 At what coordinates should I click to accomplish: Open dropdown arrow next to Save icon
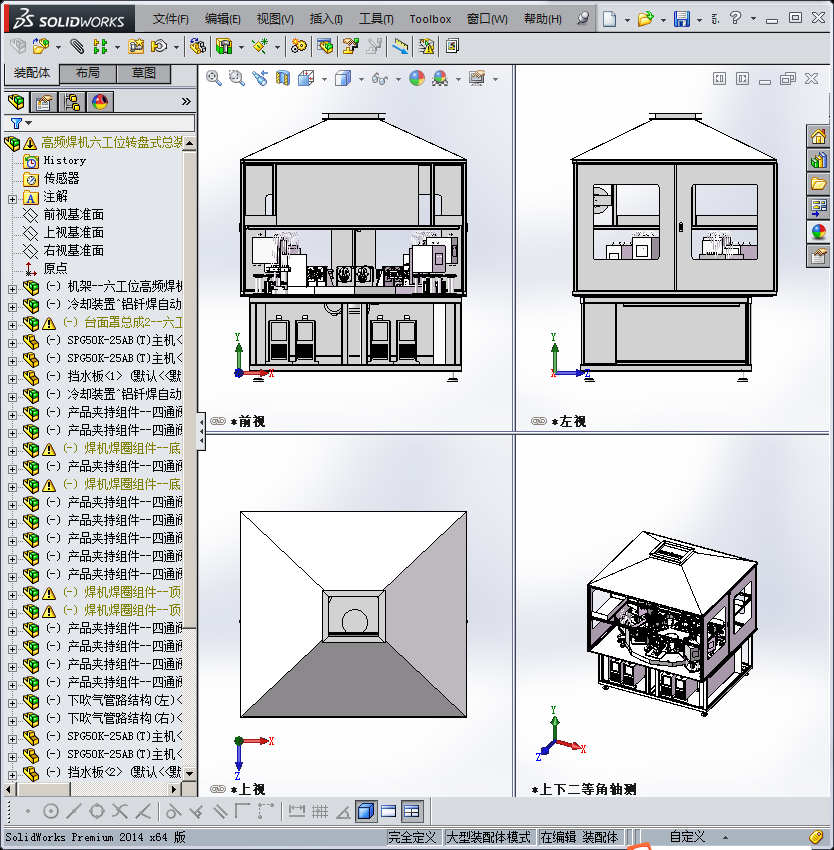coord(699,20)
